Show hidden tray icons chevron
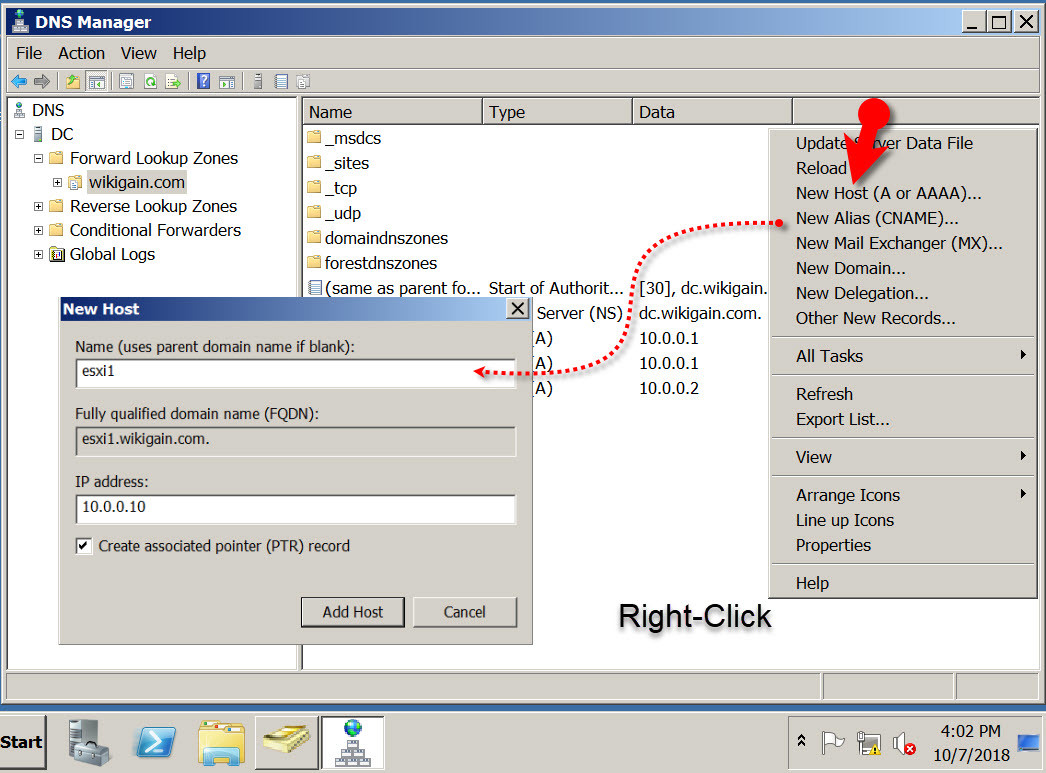Viewport: 1046px width, 773px height. 801,740
